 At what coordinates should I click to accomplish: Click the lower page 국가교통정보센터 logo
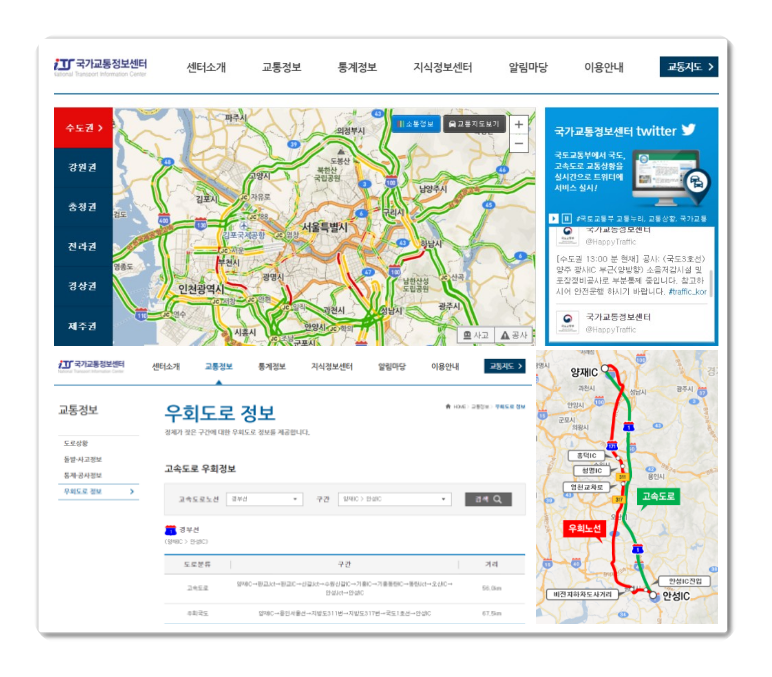click(91, 365)
